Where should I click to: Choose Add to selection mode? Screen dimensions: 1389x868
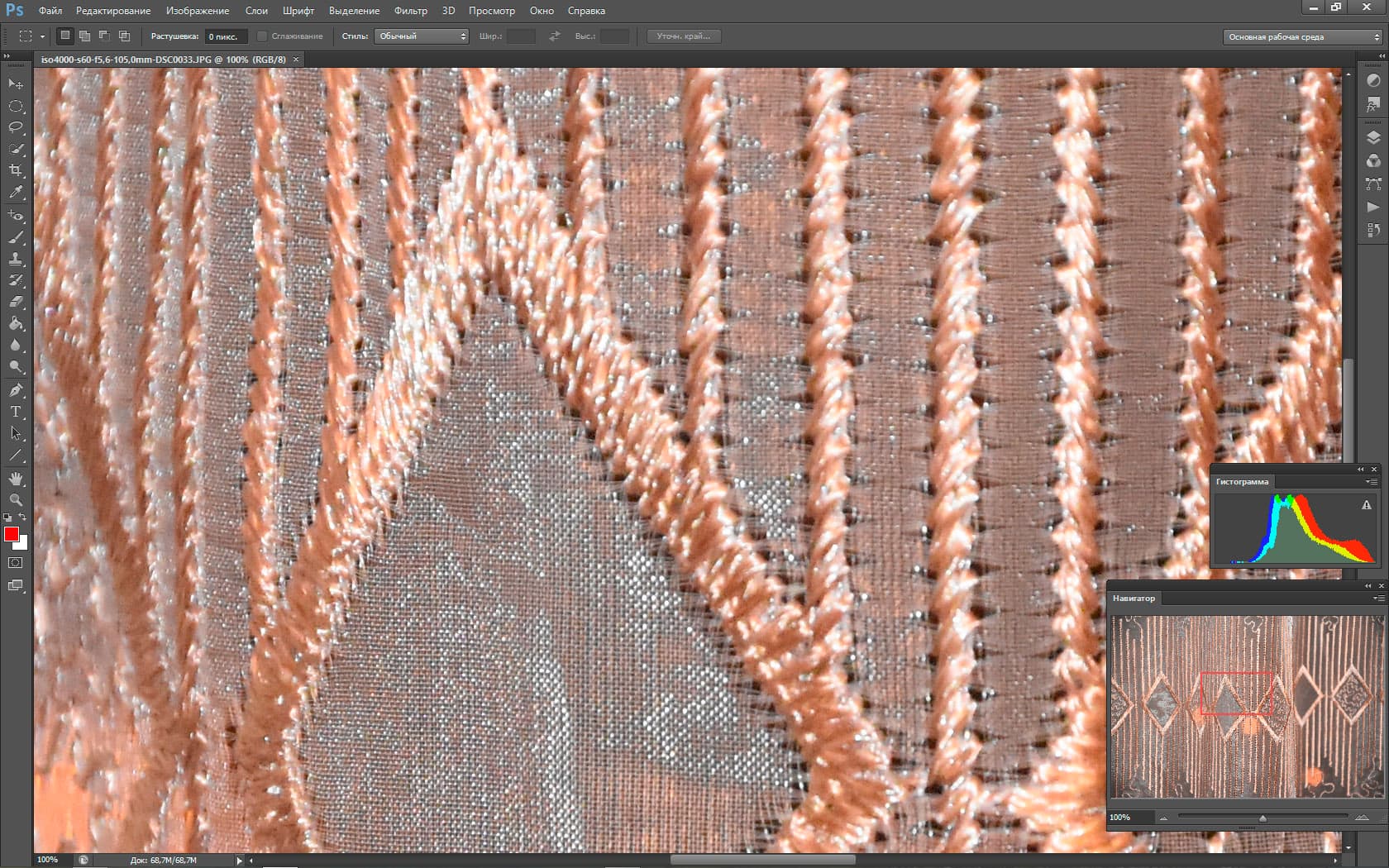84,36
